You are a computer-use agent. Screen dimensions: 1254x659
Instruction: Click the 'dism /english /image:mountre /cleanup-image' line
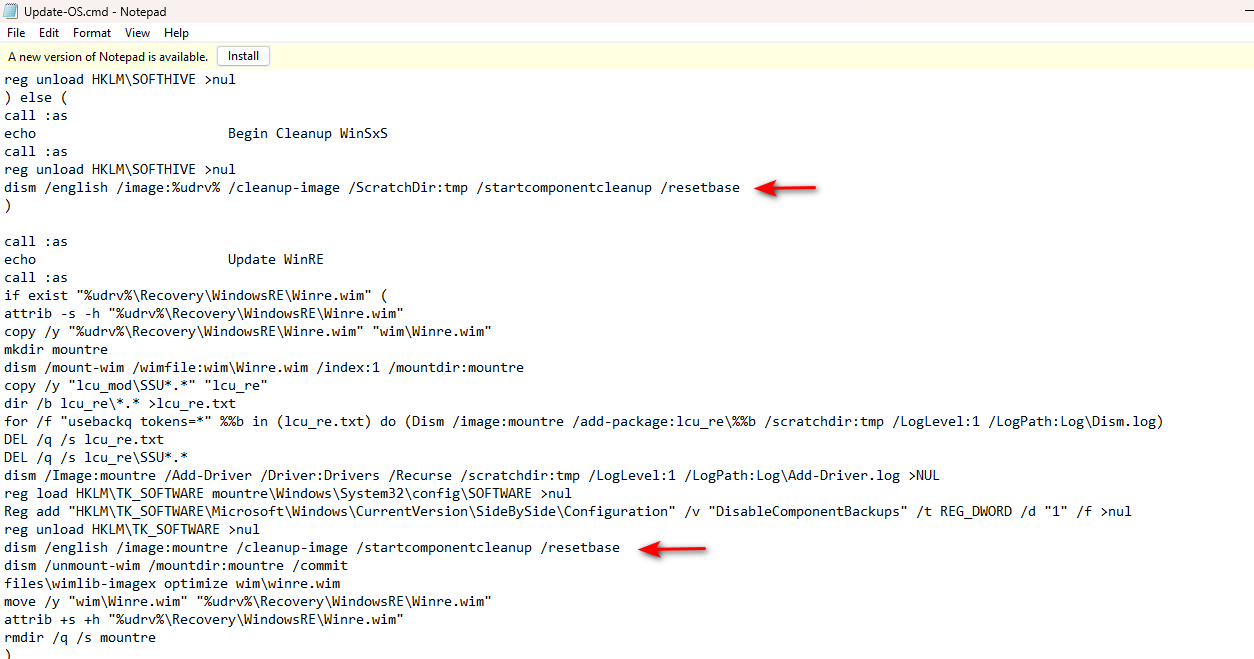pyautogui.click(x=312, y=547)
